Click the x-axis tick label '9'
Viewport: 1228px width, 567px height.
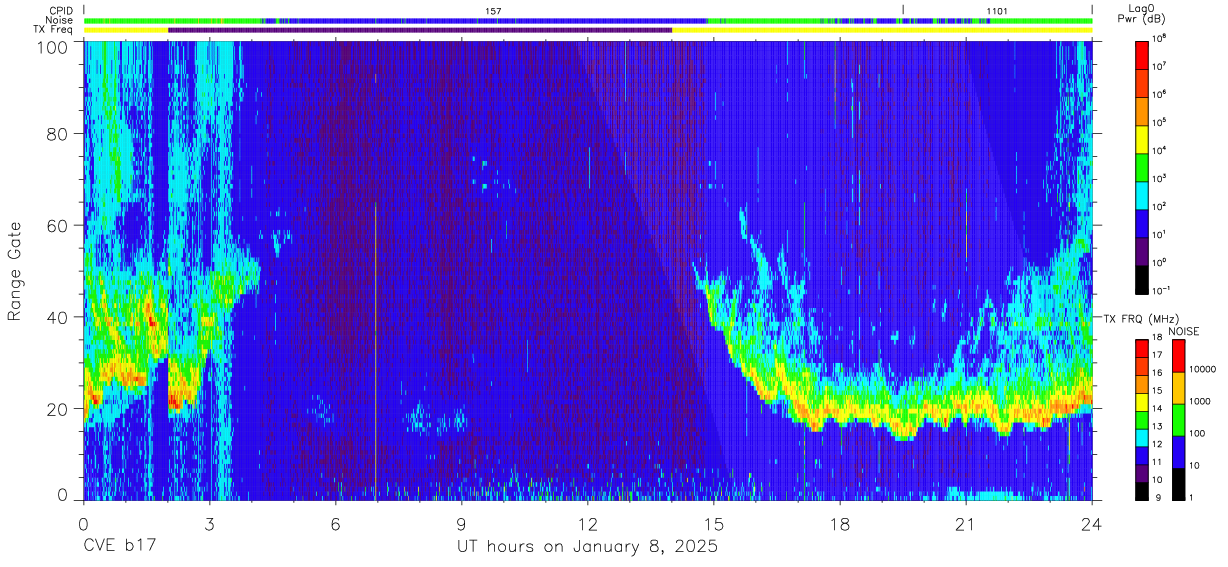coord(462,523)
